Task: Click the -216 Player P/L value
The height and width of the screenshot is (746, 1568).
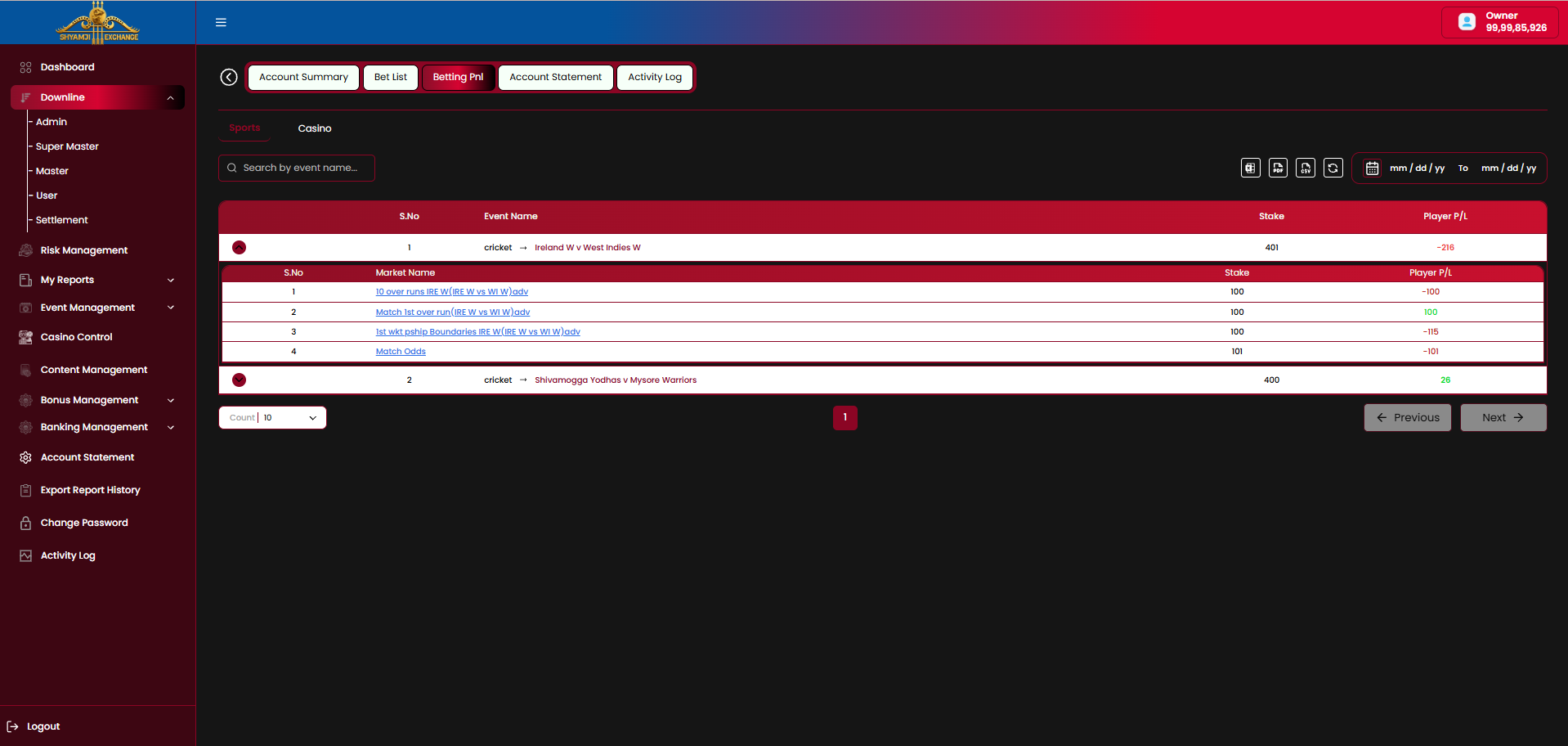Action: [x=1445, y=247]
